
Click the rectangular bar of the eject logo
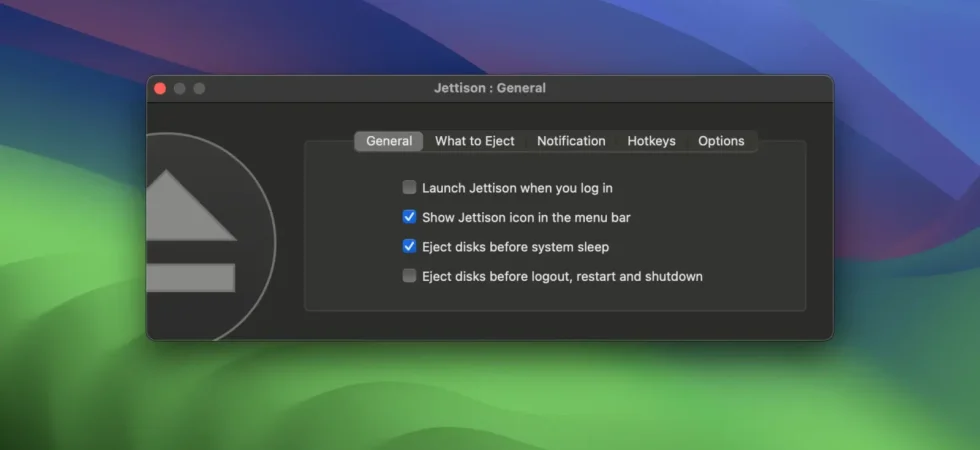(x=191, y=278)
